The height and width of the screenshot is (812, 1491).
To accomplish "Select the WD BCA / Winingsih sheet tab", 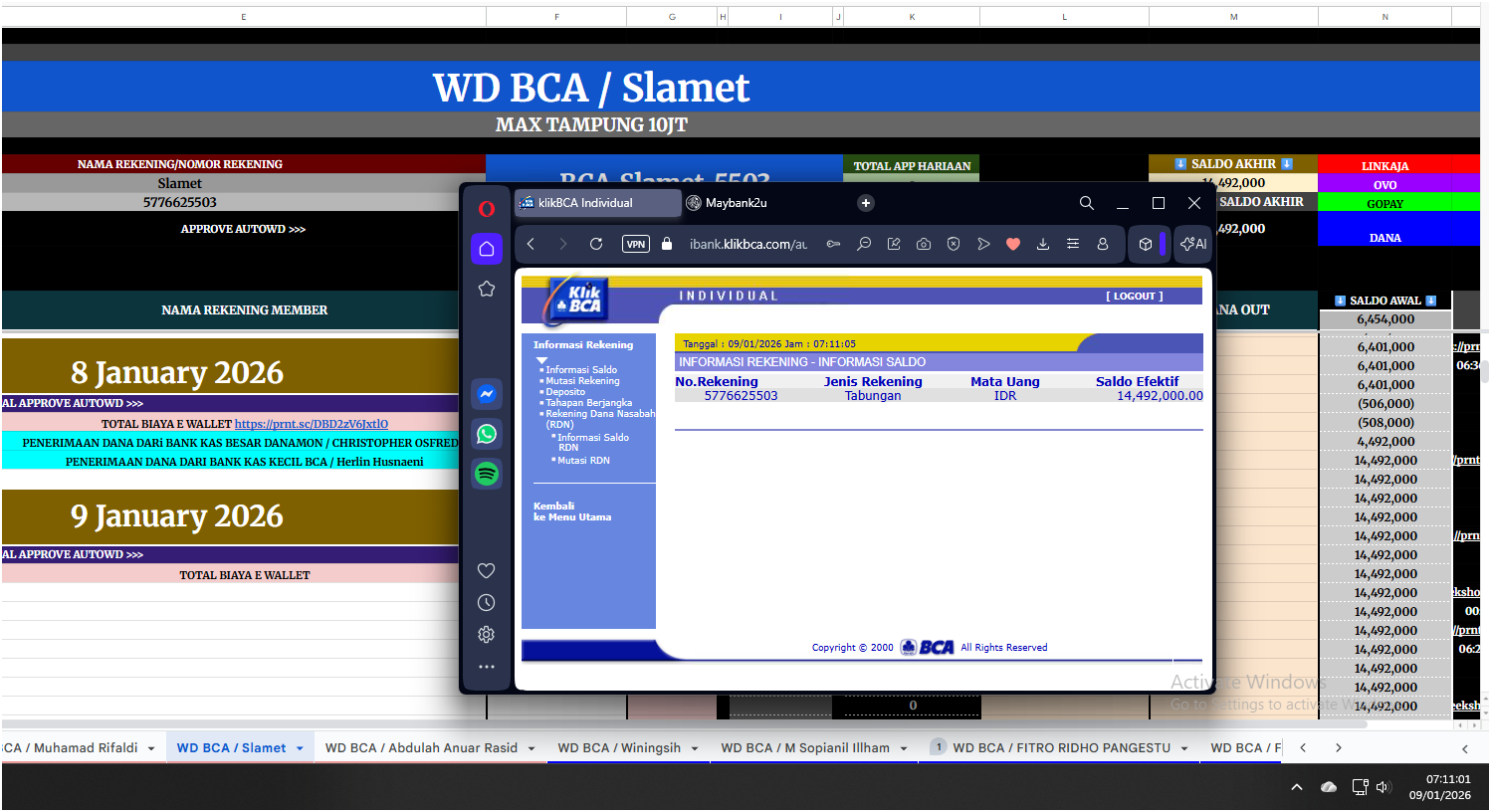I will [619, 748].
